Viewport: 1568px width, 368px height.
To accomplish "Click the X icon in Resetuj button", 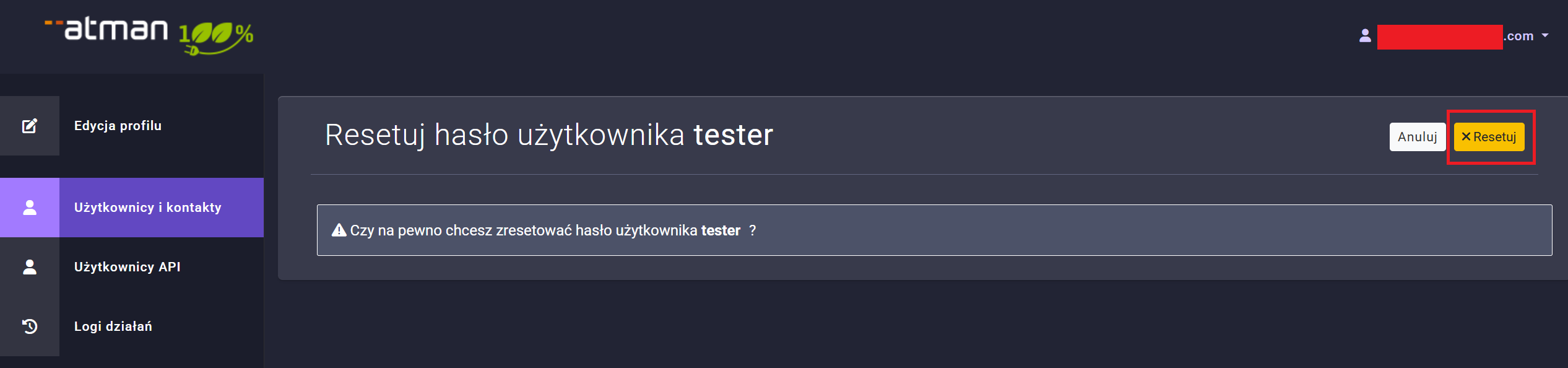I will [x=1466, y=137].
